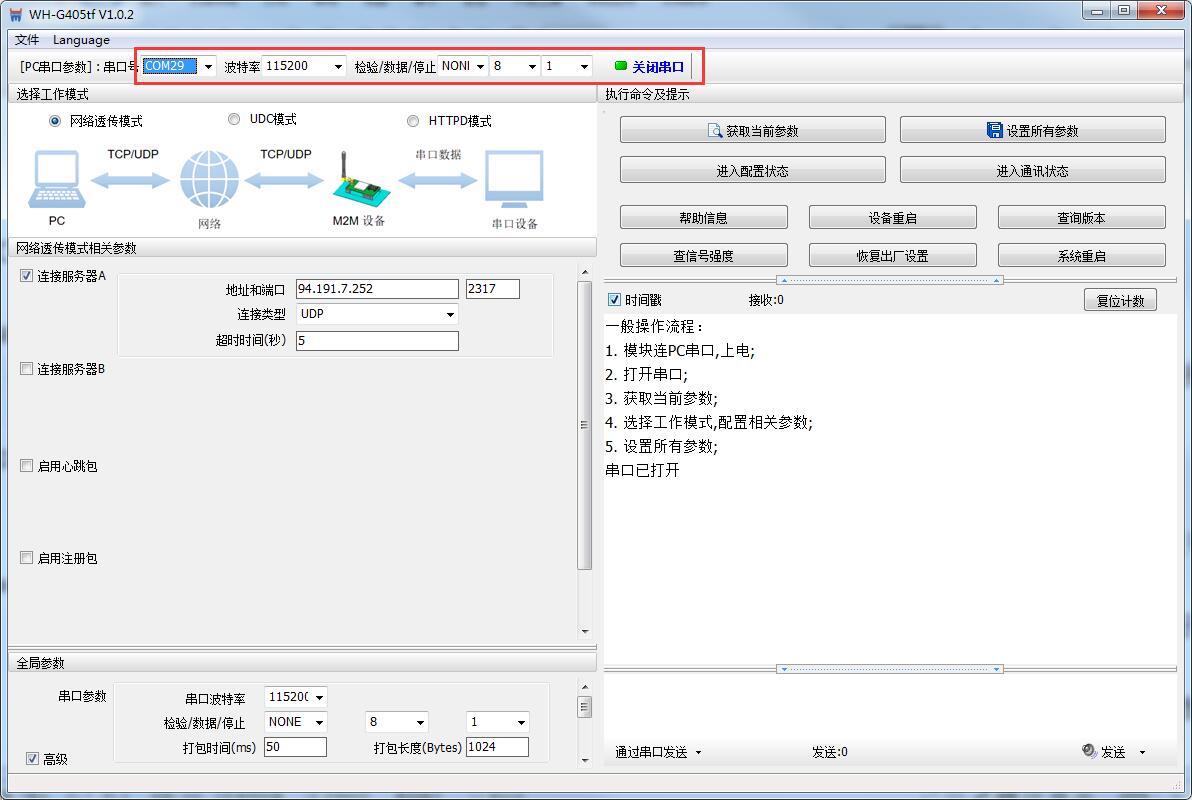The height and width of the screenshot is (800, 1192).
Task: Select the HTTPD mode radio button
Action: pos(413,121)
